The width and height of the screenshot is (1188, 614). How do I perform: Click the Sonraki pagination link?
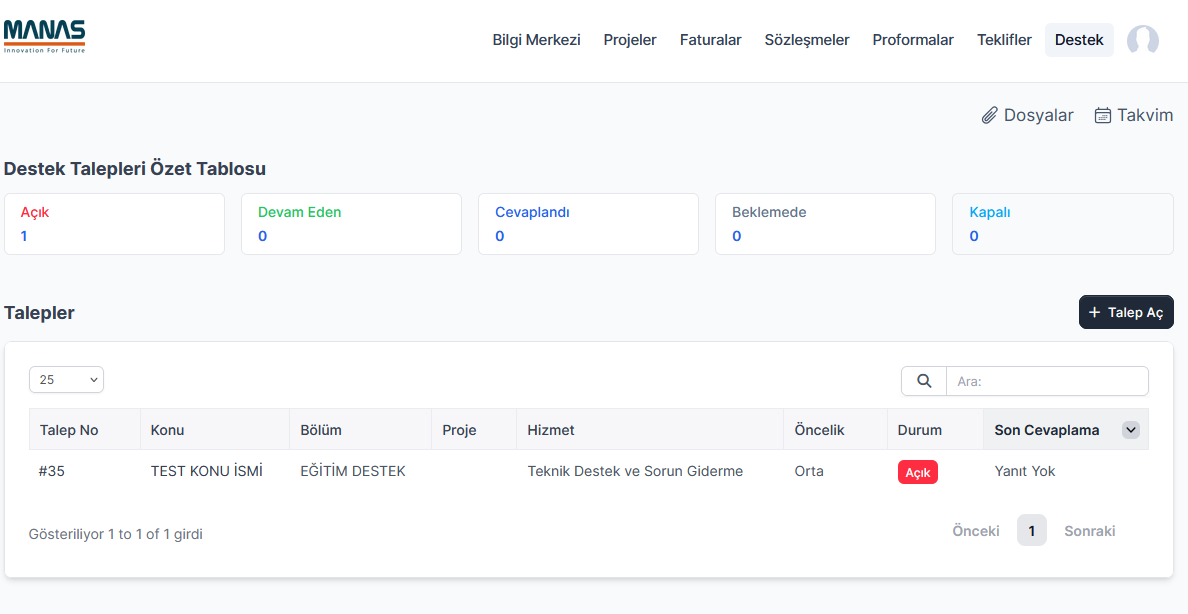coord(1089,530)
